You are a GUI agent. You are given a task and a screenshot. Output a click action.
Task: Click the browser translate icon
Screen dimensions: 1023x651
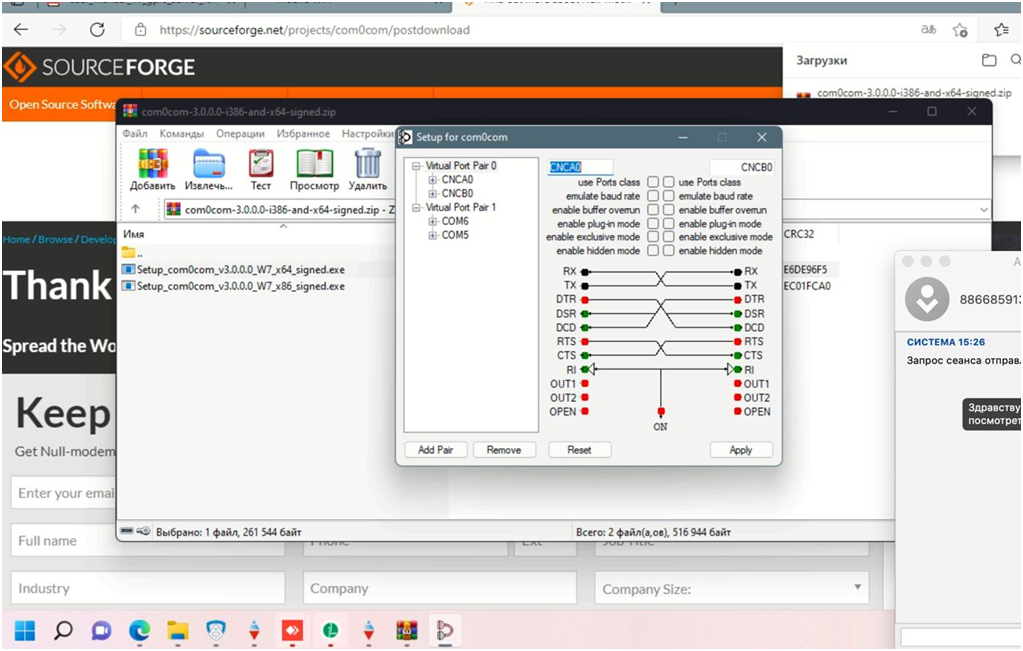coord(928,30)
